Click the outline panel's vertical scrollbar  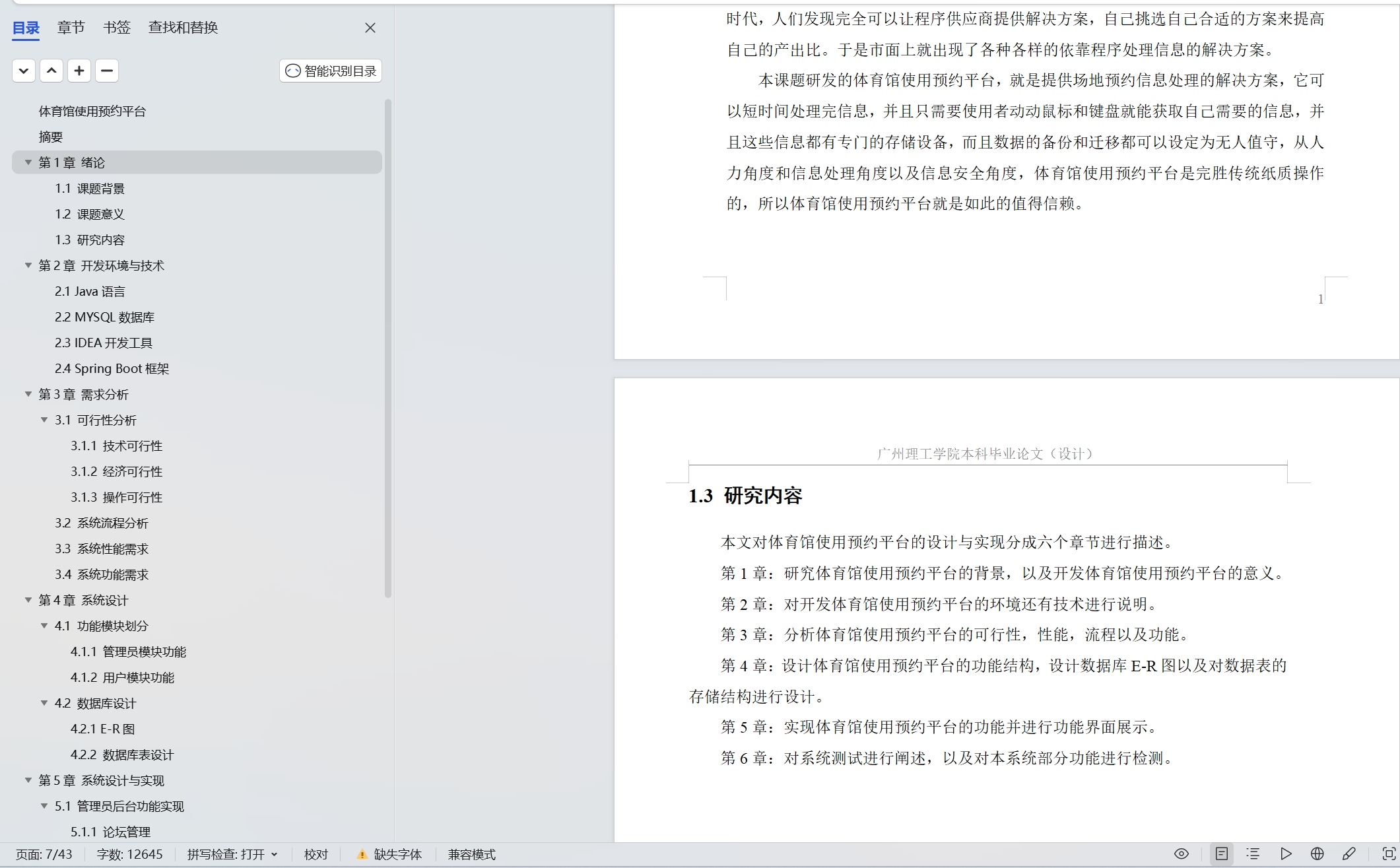click(x=388, y=348)
